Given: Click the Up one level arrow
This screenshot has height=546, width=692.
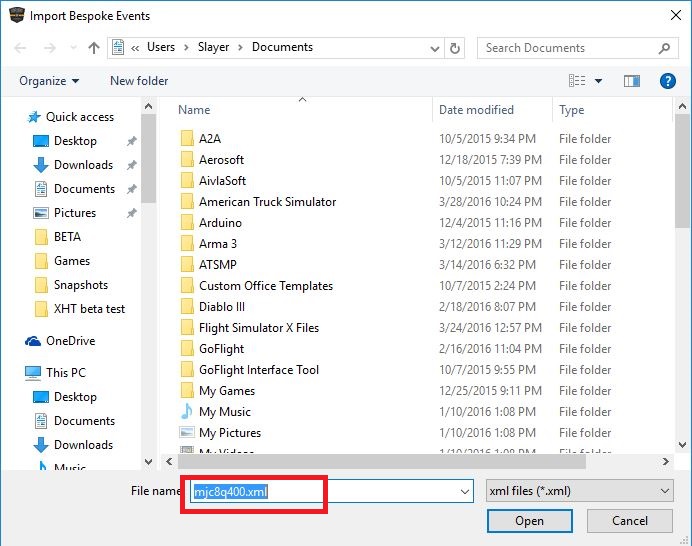Looking at the screenshot, I should pos(94,47).
